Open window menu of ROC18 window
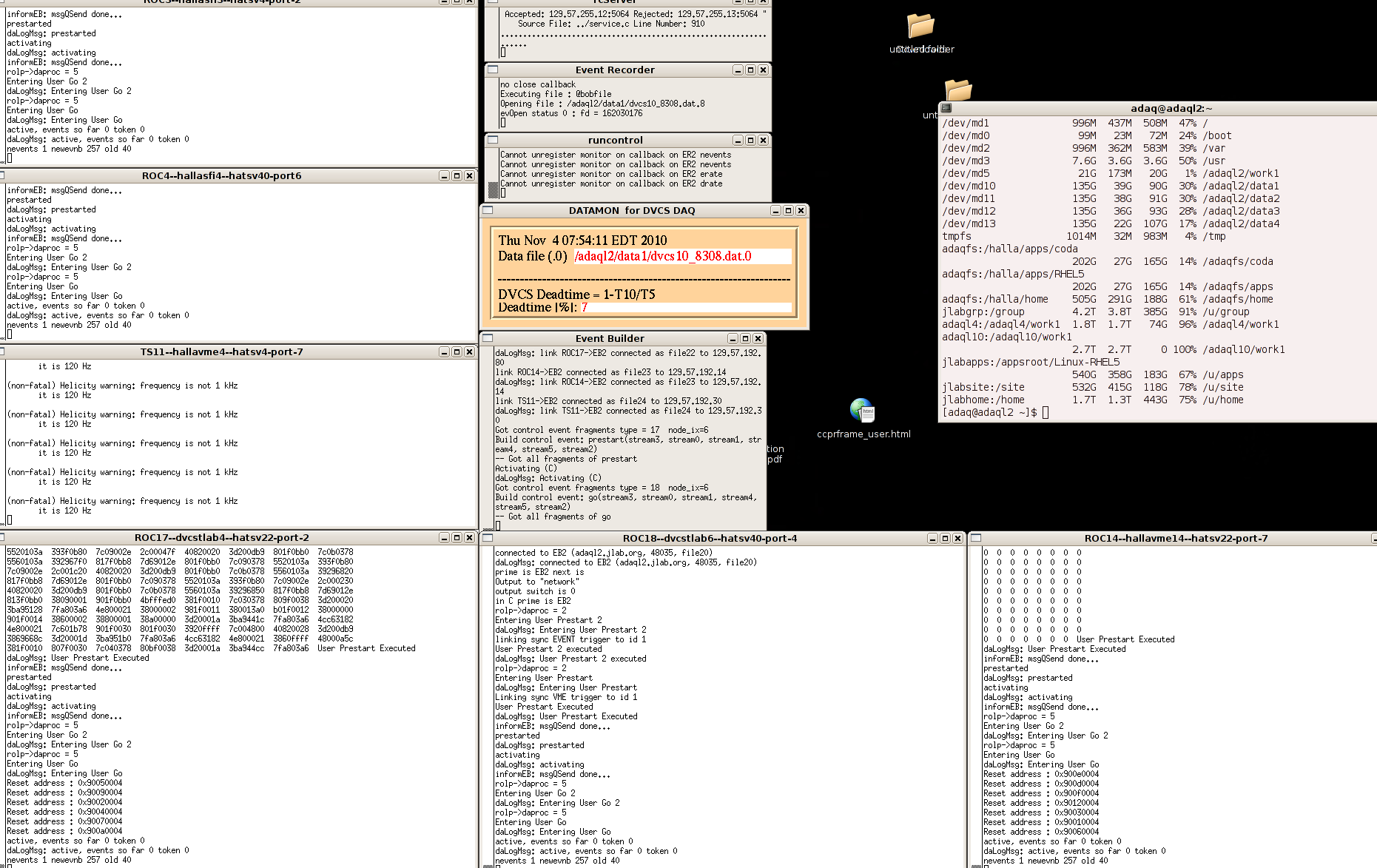Image resolution: width=1377 pixels, height=868 pixels. [x=488, y=538]
